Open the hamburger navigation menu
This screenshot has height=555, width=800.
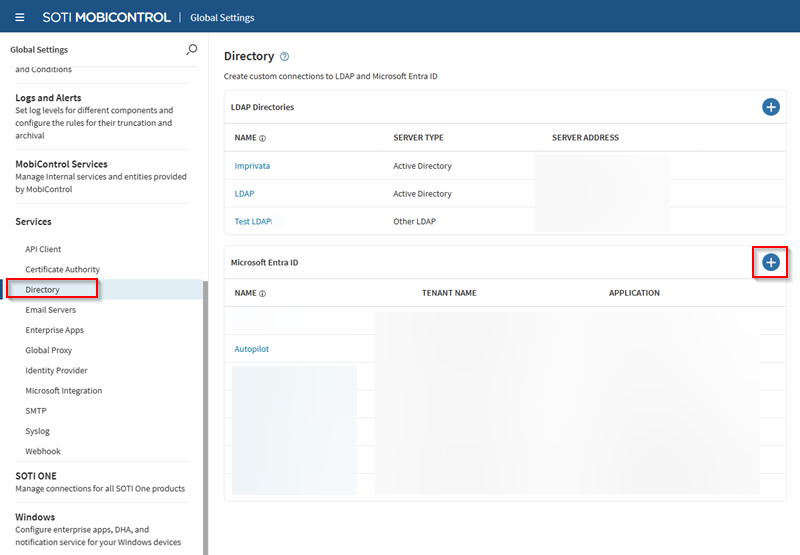(x=20, y=17)
